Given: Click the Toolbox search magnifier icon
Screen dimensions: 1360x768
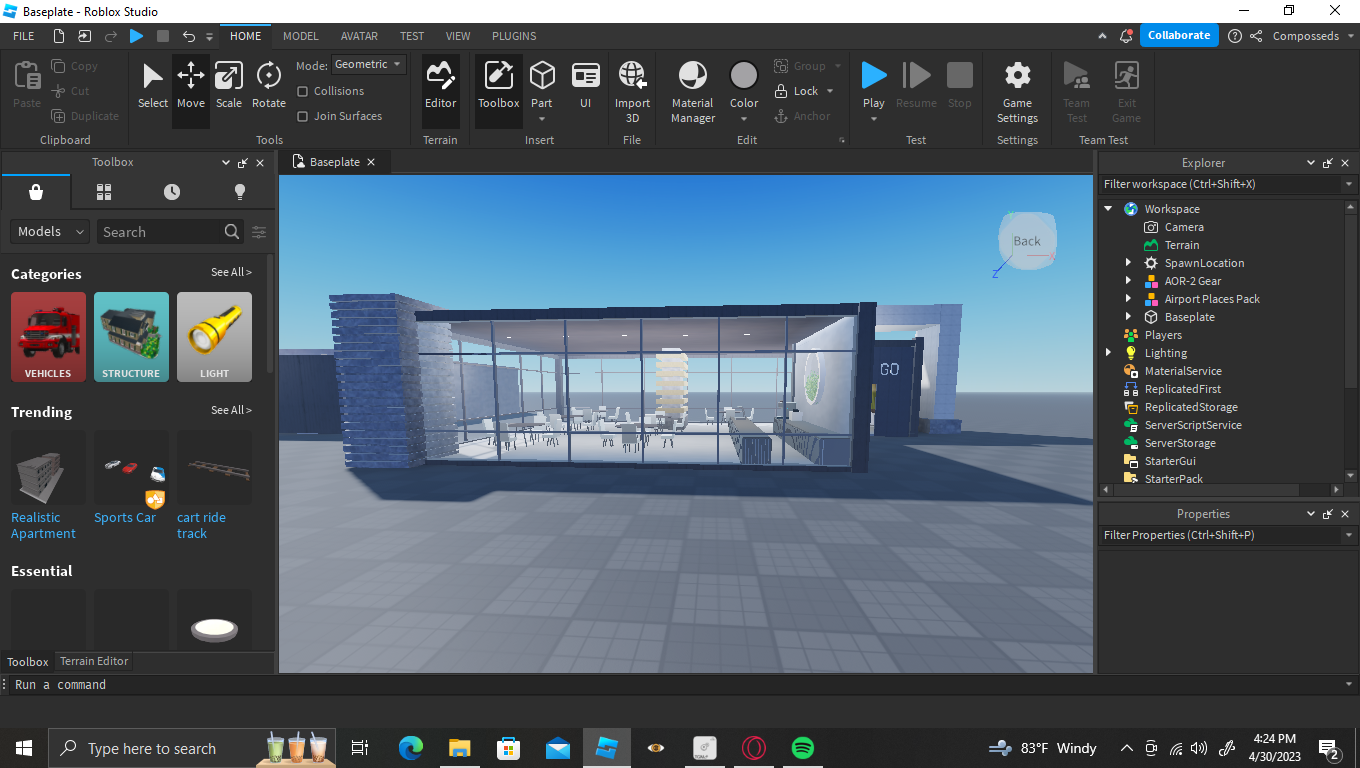Looking at the screenshot, I should (x=232, y=232).
